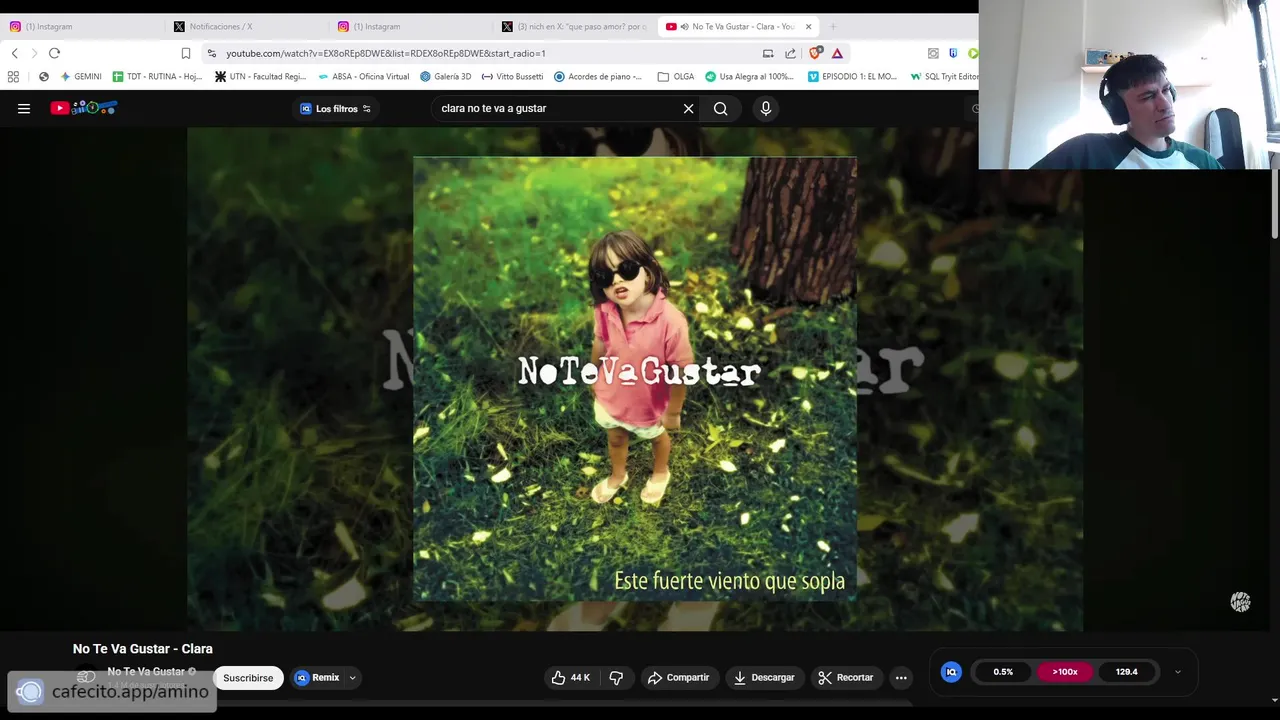Image resolution: width=1280 pixels, height=720 pixels.
Task: Open the Galería 3D bookmark
Action: (x=446, y=76)
